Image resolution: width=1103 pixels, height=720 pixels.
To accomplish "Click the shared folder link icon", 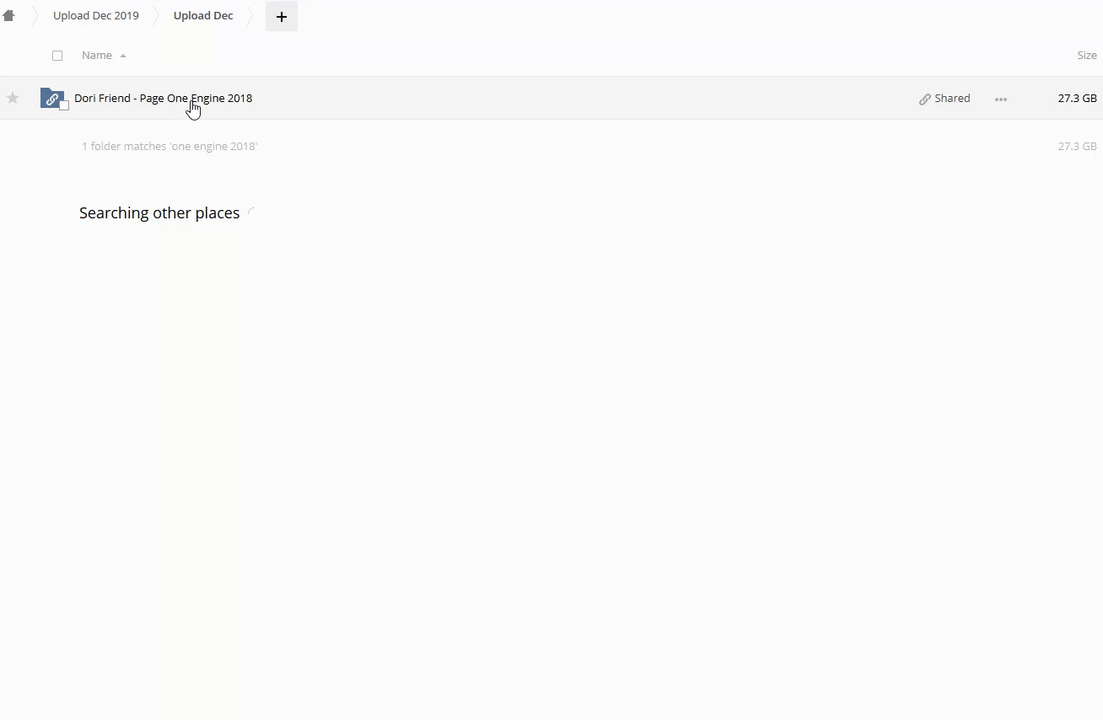I will 51,98.
